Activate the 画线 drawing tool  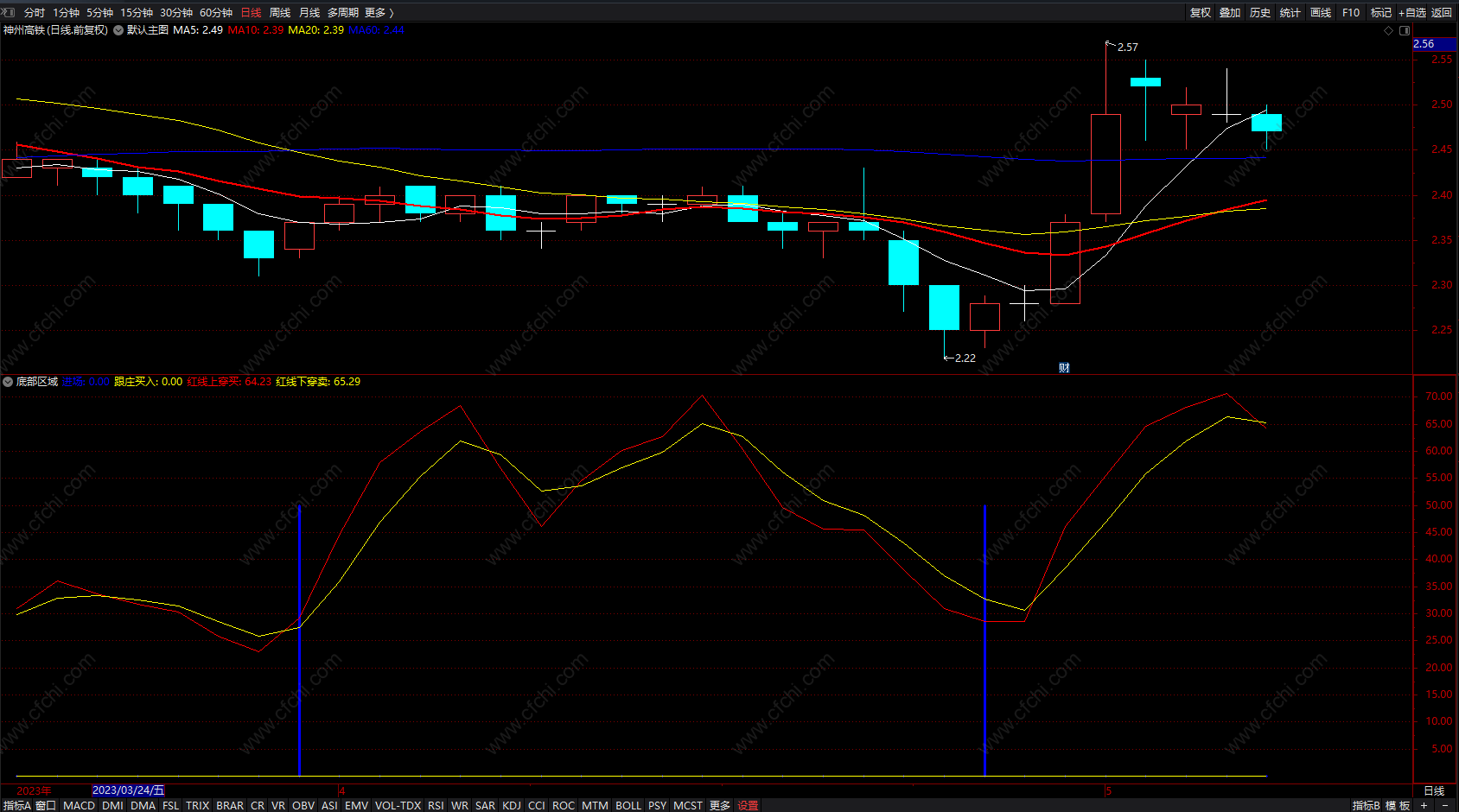tap(1321, 12)
